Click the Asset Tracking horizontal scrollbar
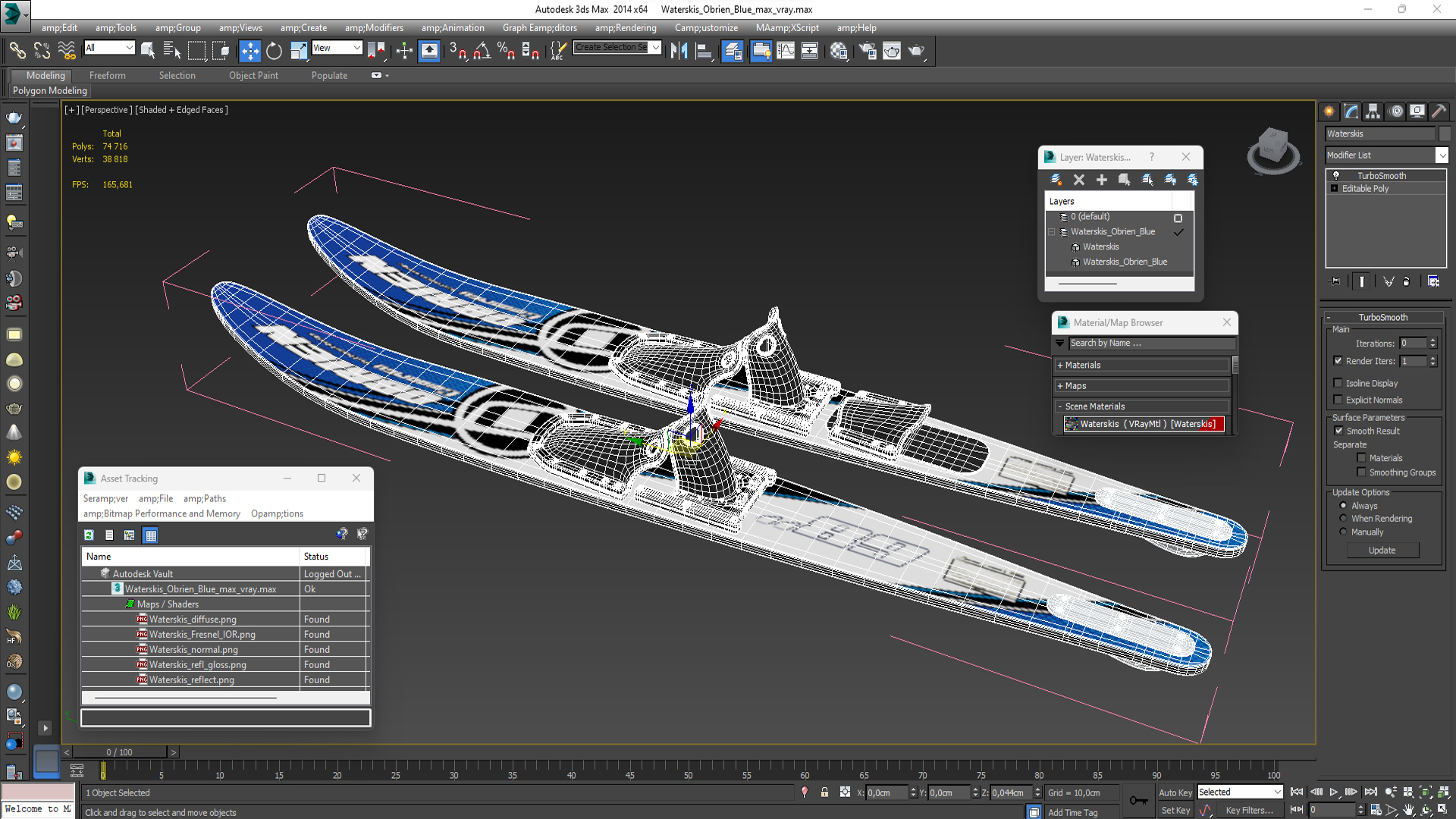1456x819 pixels. point(186,698)
